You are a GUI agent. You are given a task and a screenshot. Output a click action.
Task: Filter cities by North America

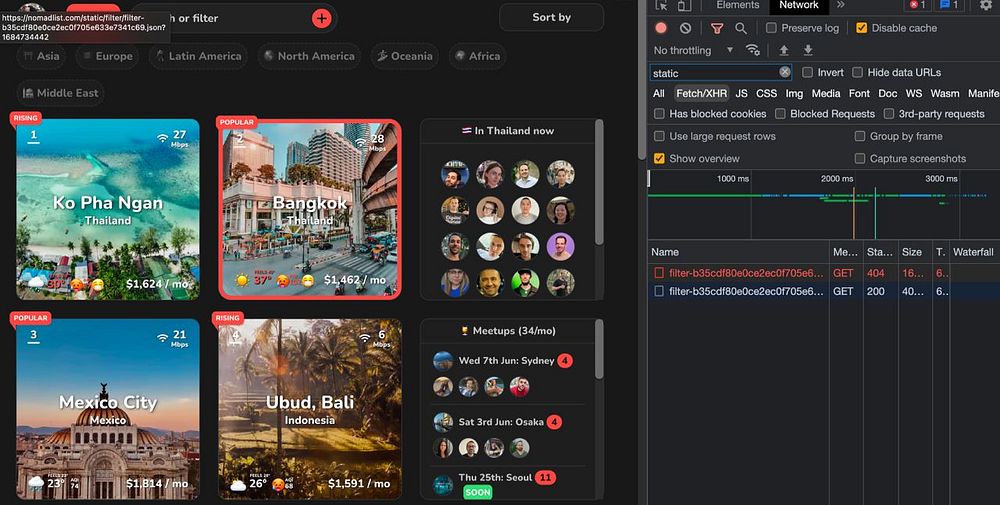click(x=309, y=56)
